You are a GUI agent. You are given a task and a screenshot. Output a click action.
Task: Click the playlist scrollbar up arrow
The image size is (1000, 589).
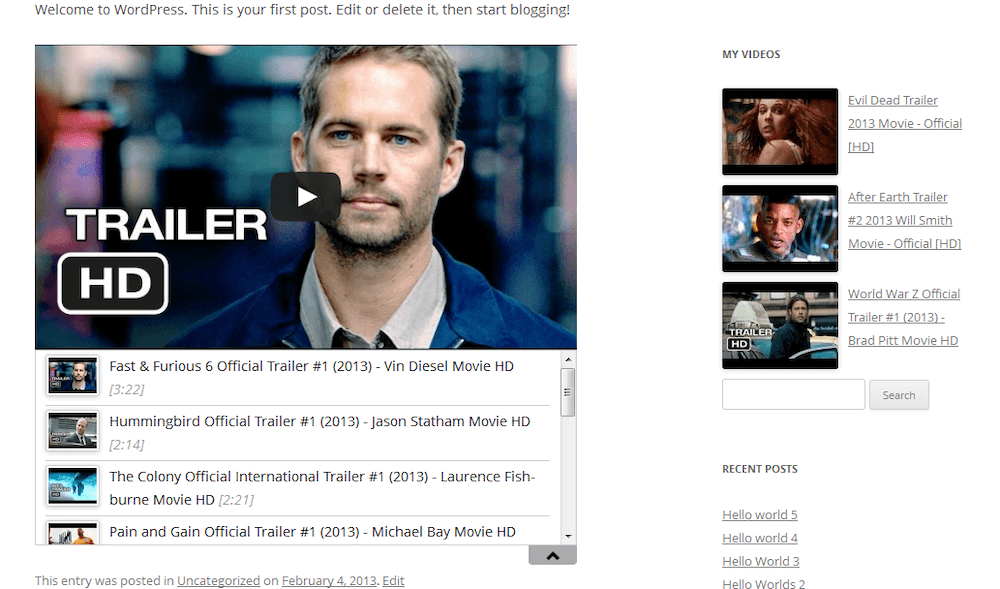(x=568, y=360)
